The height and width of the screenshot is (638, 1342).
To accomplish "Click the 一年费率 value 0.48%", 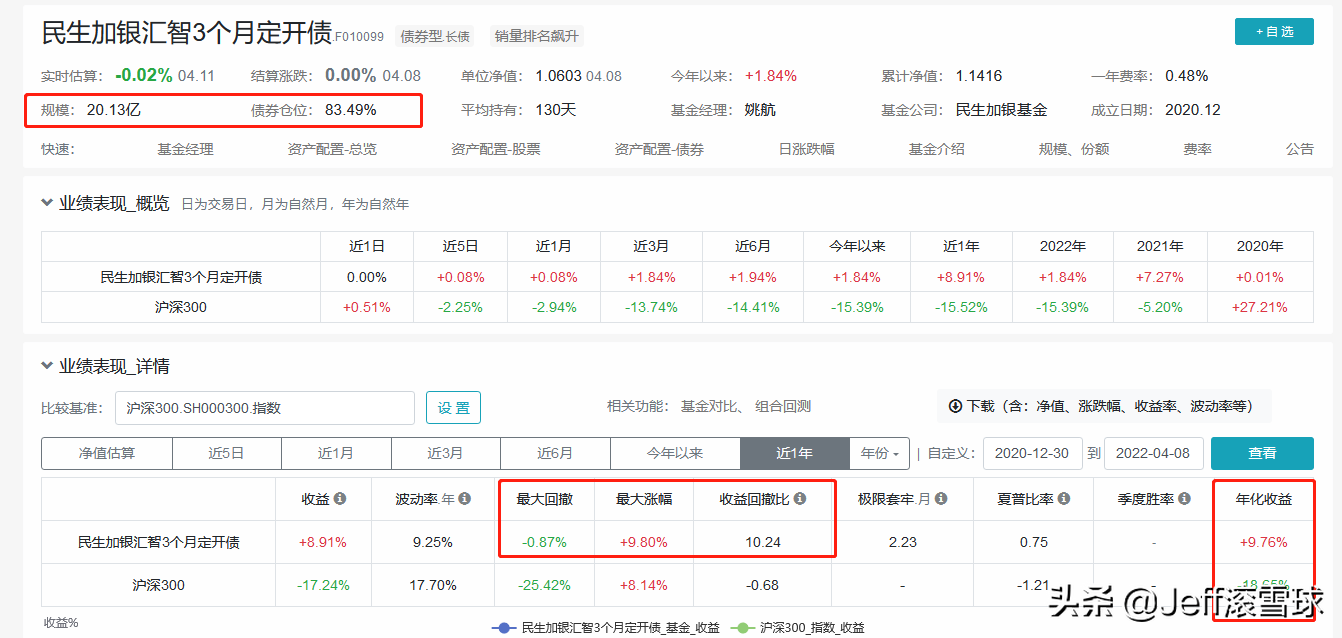I will tap(1187, 76).
